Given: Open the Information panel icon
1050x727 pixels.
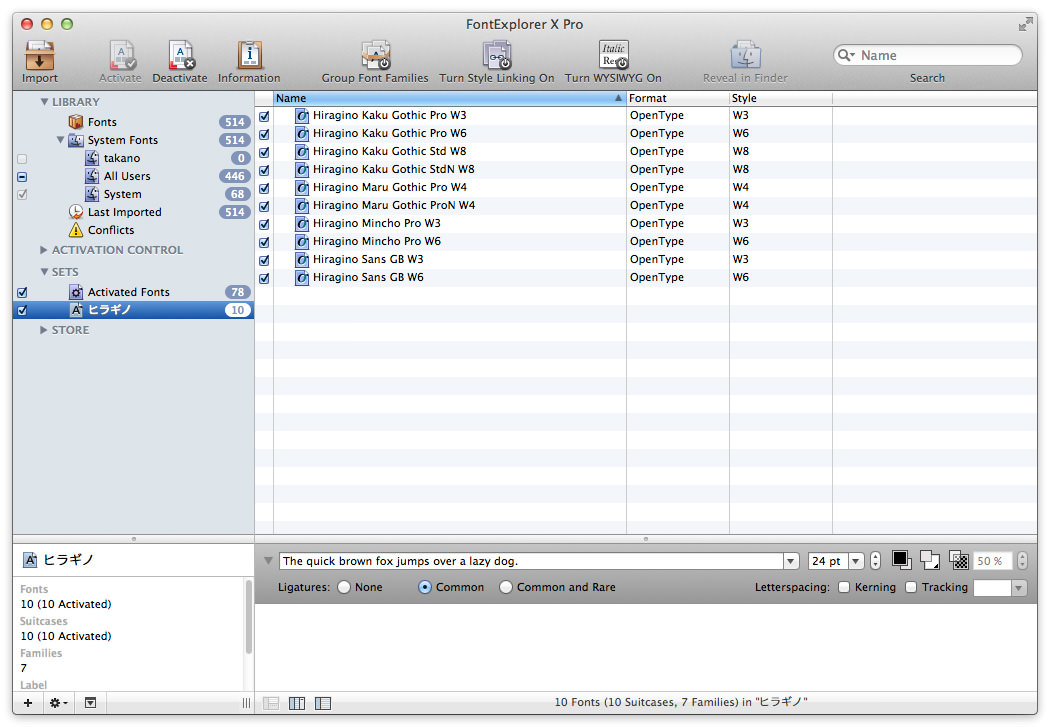Looking at the screenshot, I should (x=249, y=56).
